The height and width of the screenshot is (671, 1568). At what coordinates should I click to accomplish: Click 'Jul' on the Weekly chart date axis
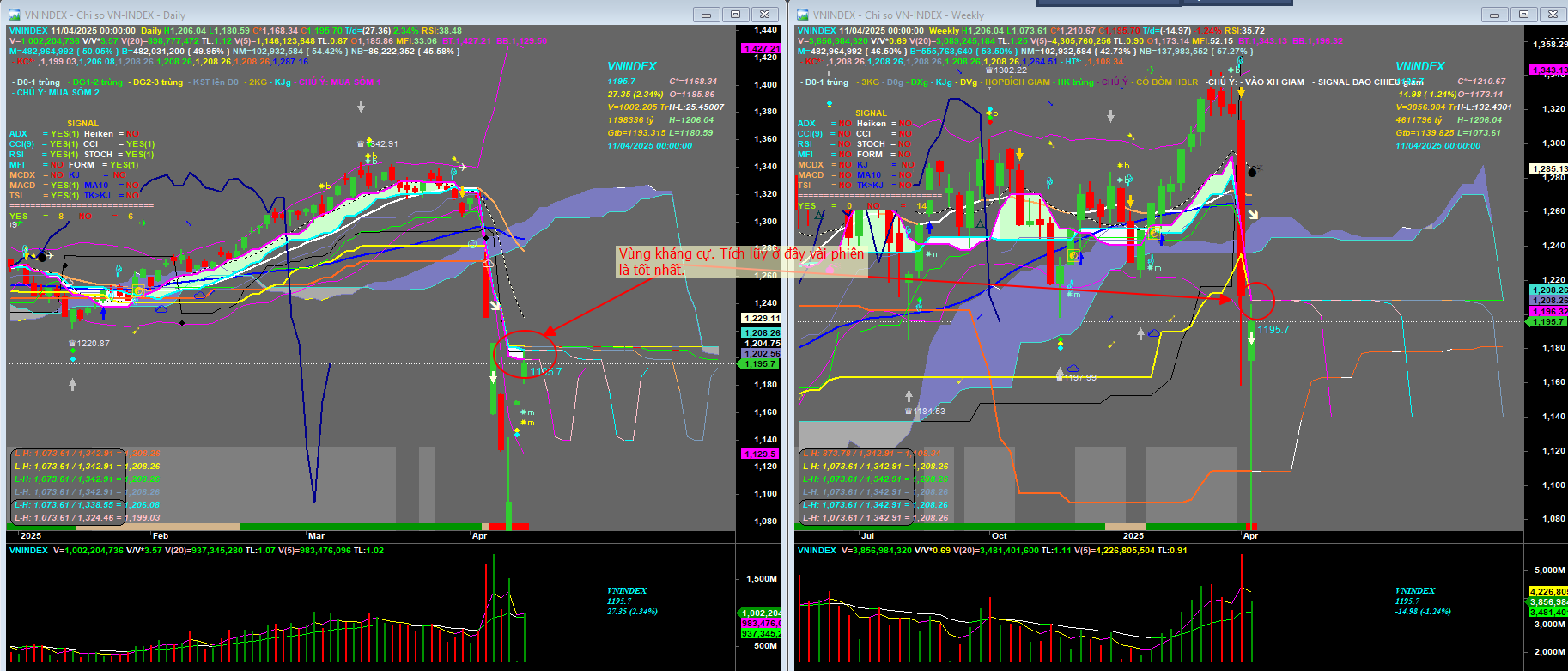click(867, 536)
